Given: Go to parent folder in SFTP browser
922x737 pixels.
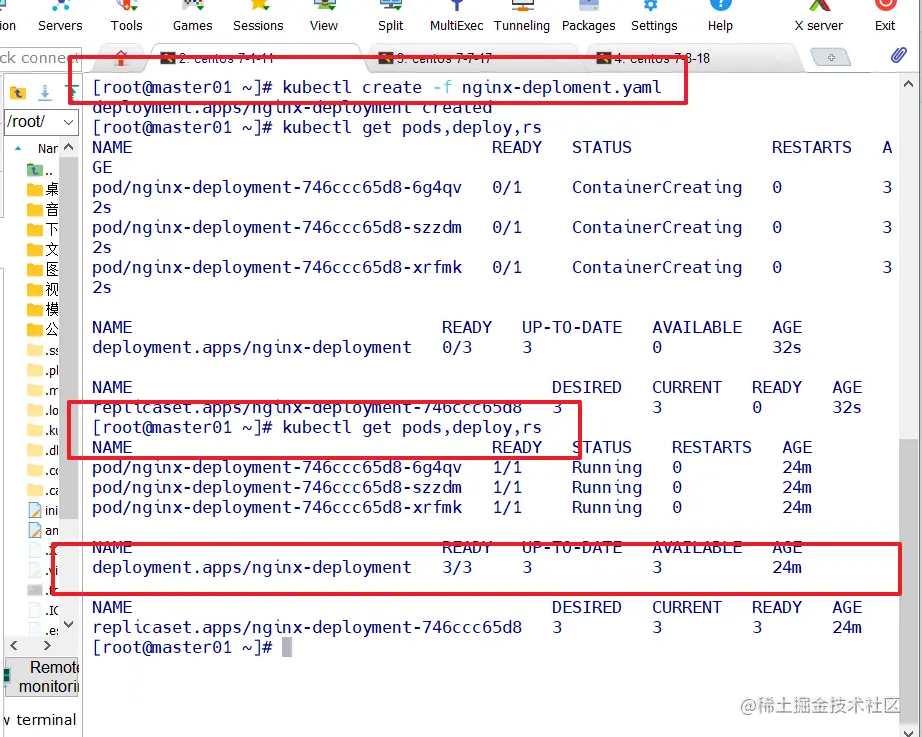Looking at the screenshot, I should (18, 92).
